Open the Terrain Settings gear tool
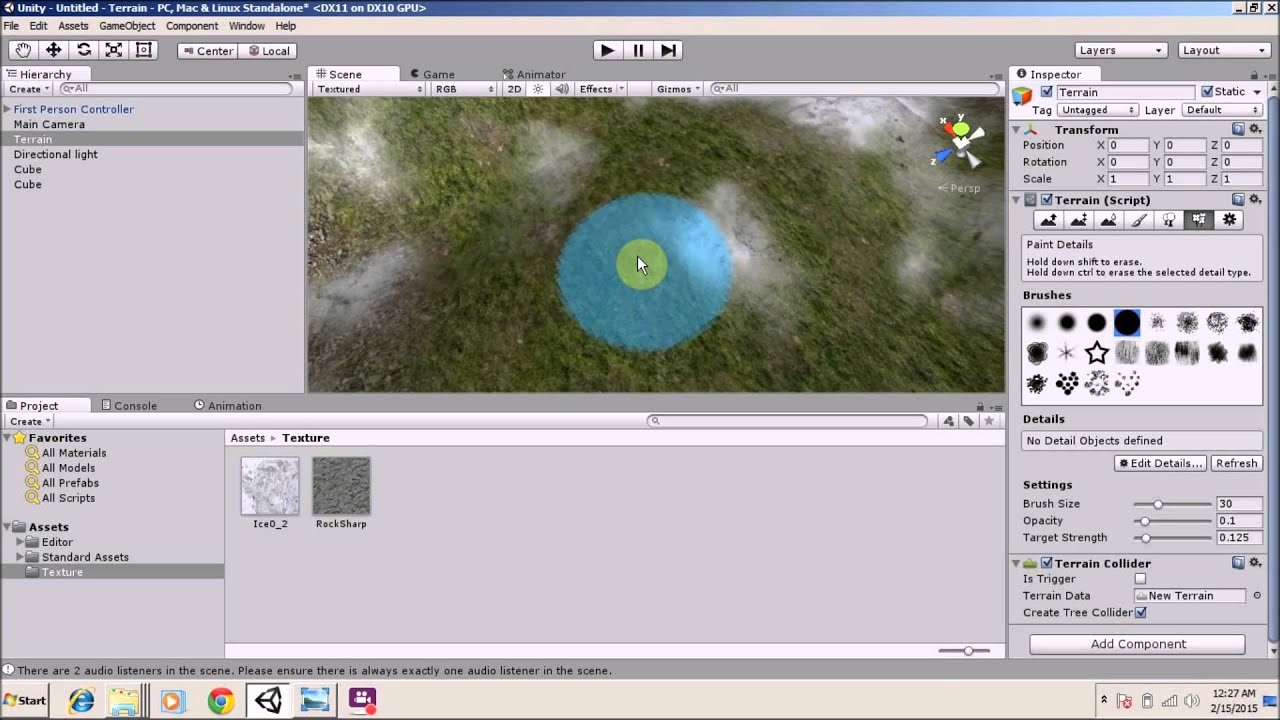 click(1229, 220)
